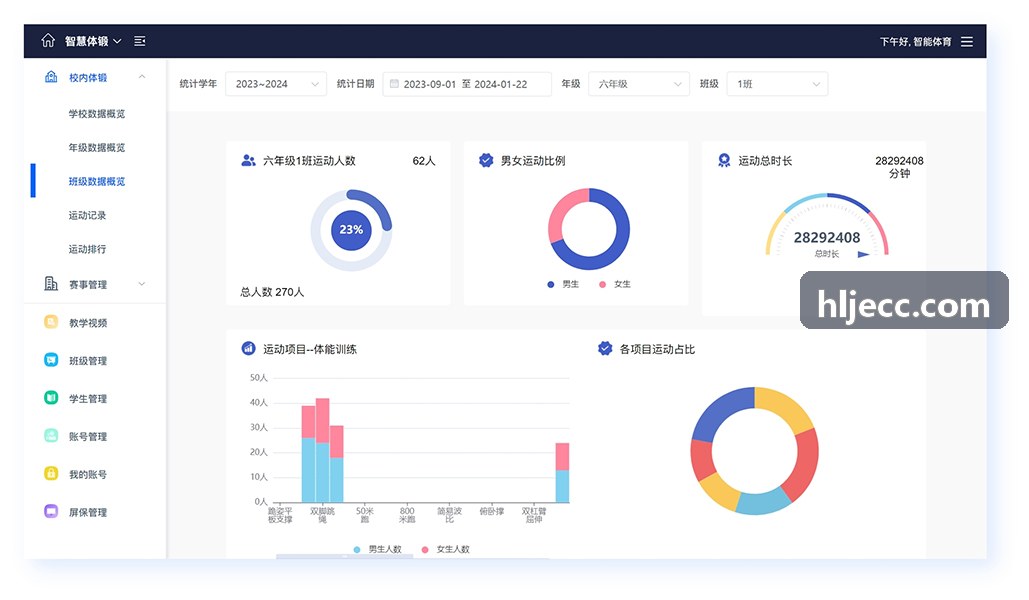
Task: Click the badge icon beside 男女运动比例
Action: coord(486,160)
